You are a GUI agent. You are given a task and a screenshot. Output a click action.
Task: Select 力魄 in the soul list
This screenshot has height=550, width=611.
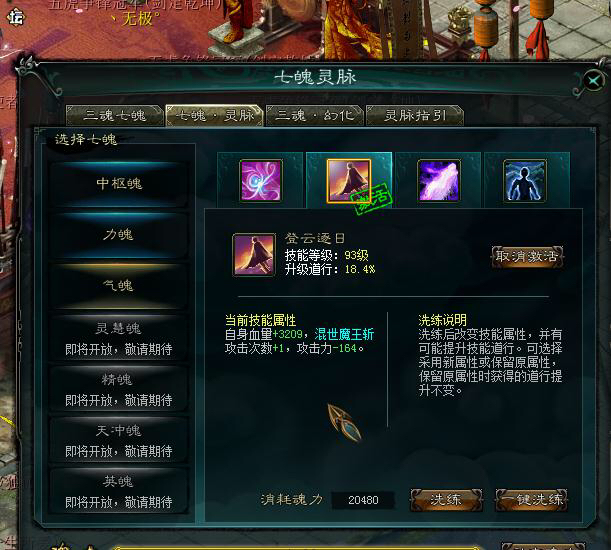[x=119, y=234]
